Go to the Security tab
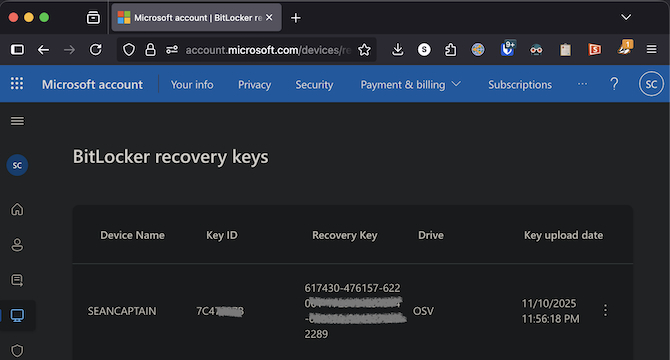Screen dimensions: 670x360 314,85
